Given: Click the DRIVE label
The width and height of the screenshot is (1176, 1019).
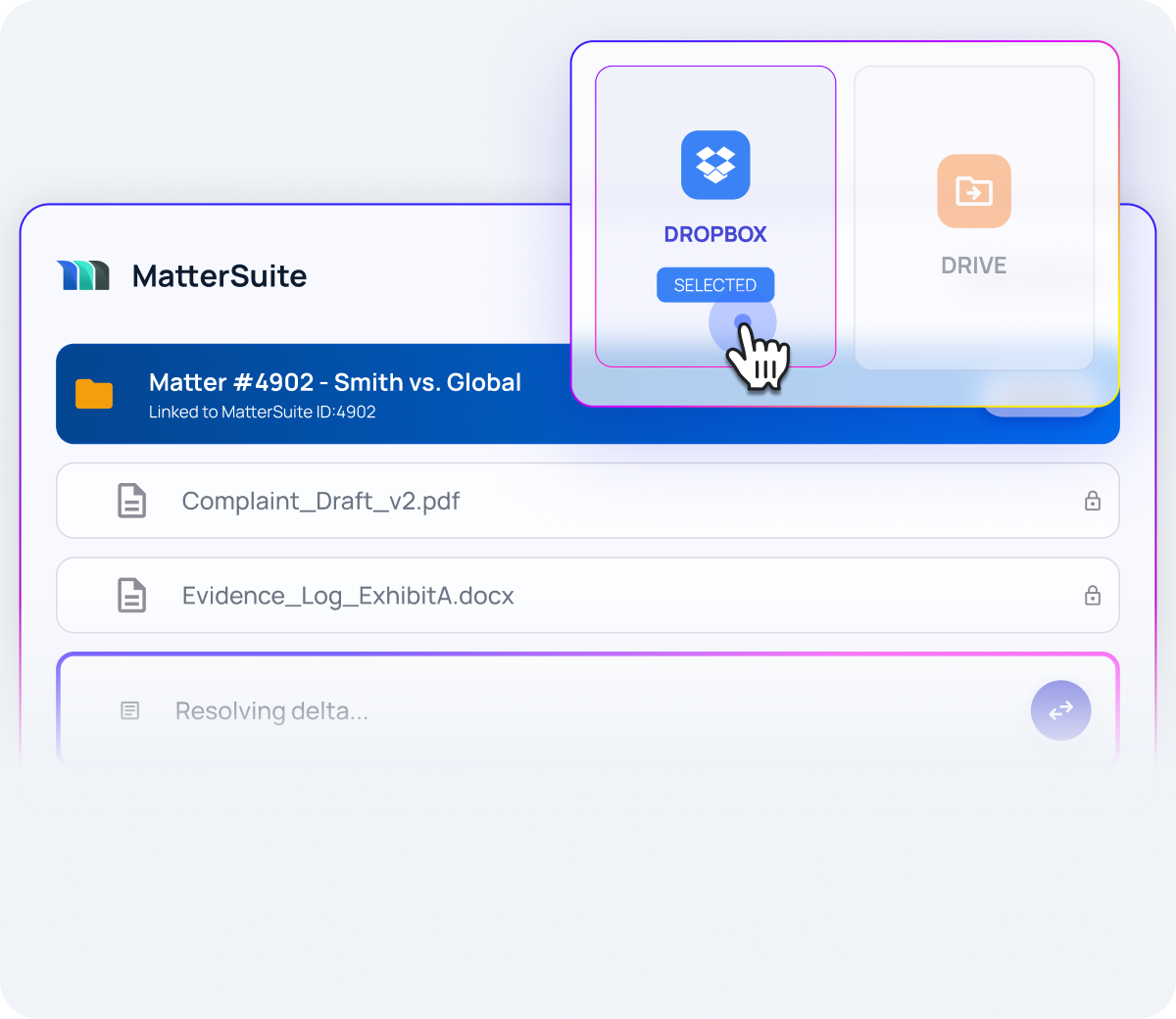Looking at the screenshot, I should coord(974,266).
